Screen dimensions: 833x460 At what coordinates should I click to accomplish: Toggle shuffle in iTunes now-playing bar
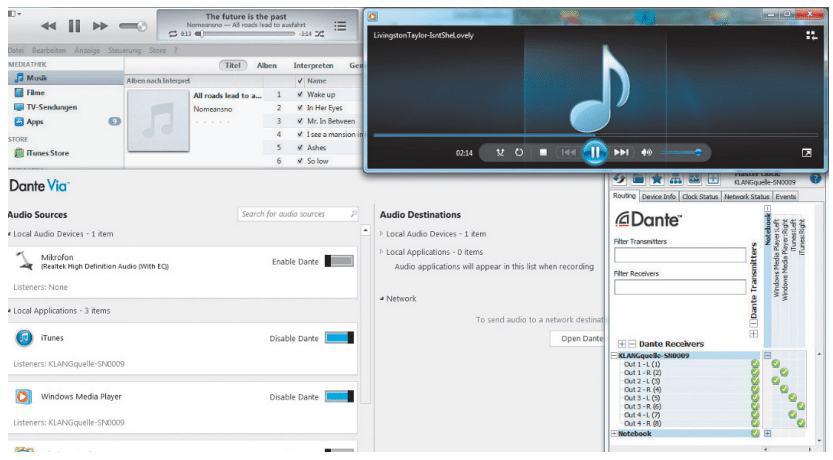[319, 33]
